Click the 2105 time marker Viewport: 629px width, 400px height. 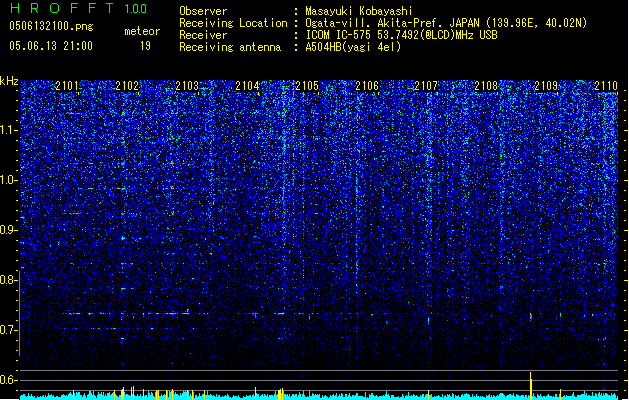coord(307,86)
